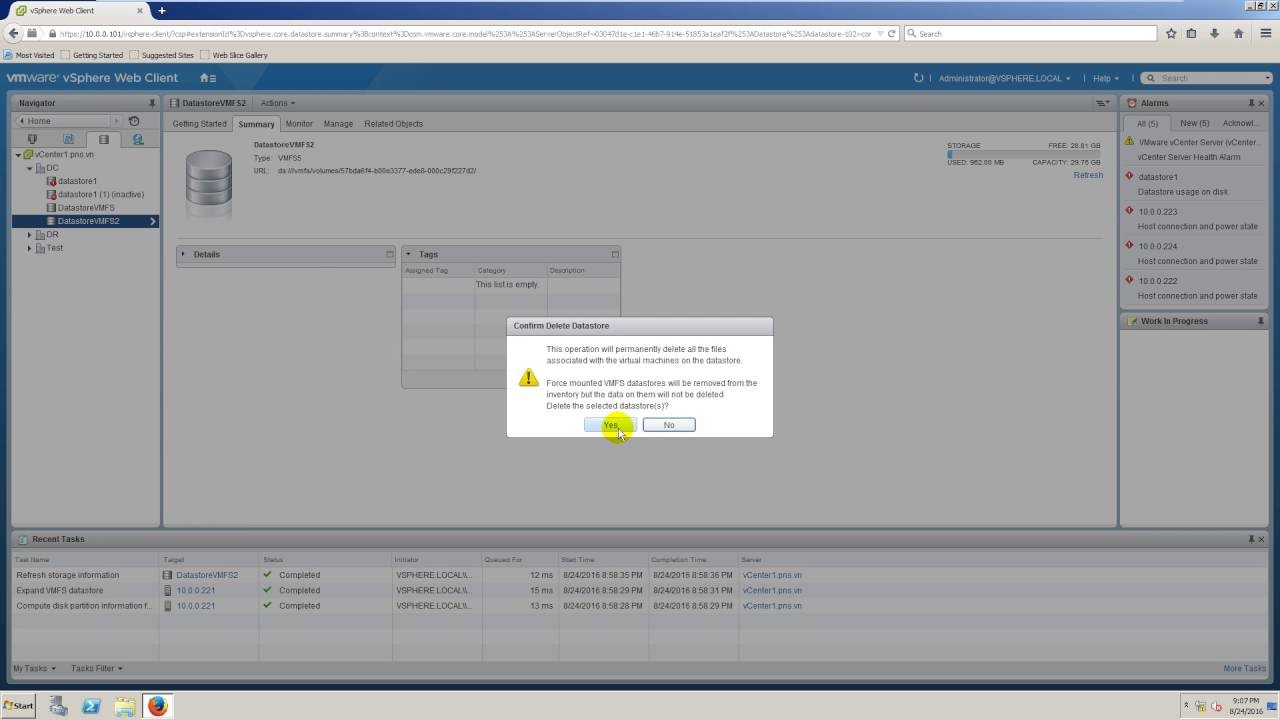The width and height of the screenshot is (1280, 720).
Task: Pin the Work In Progress panel
Action: pos(1260,321)
